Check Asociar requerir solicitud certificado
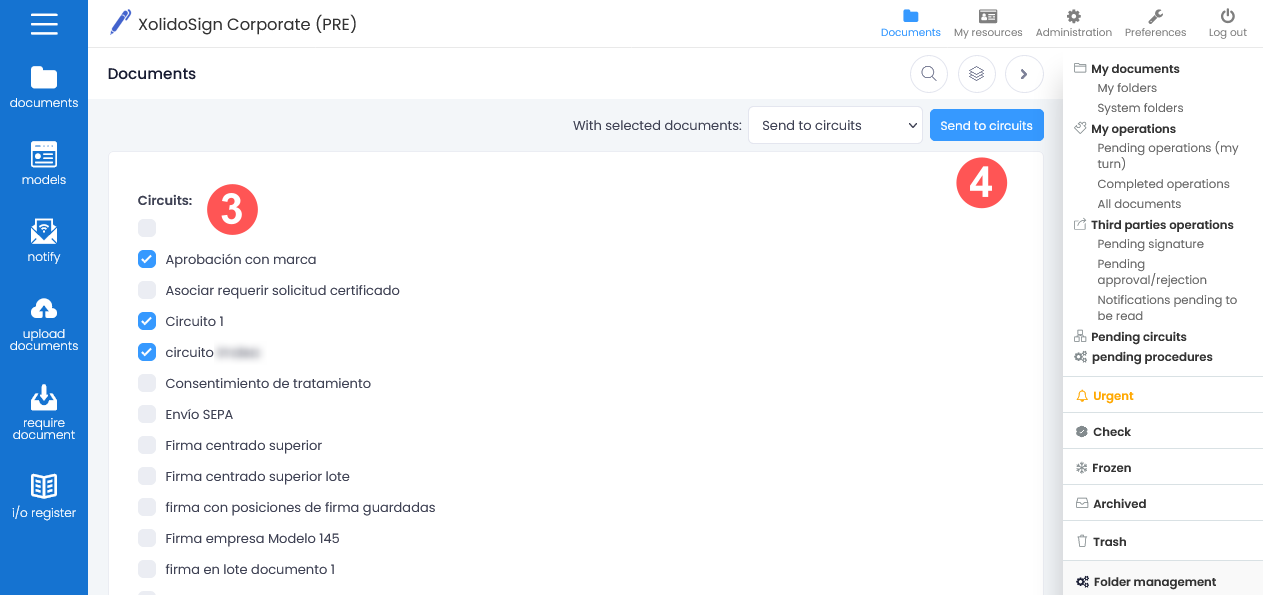1263x595 pixels. coord(147,290)
